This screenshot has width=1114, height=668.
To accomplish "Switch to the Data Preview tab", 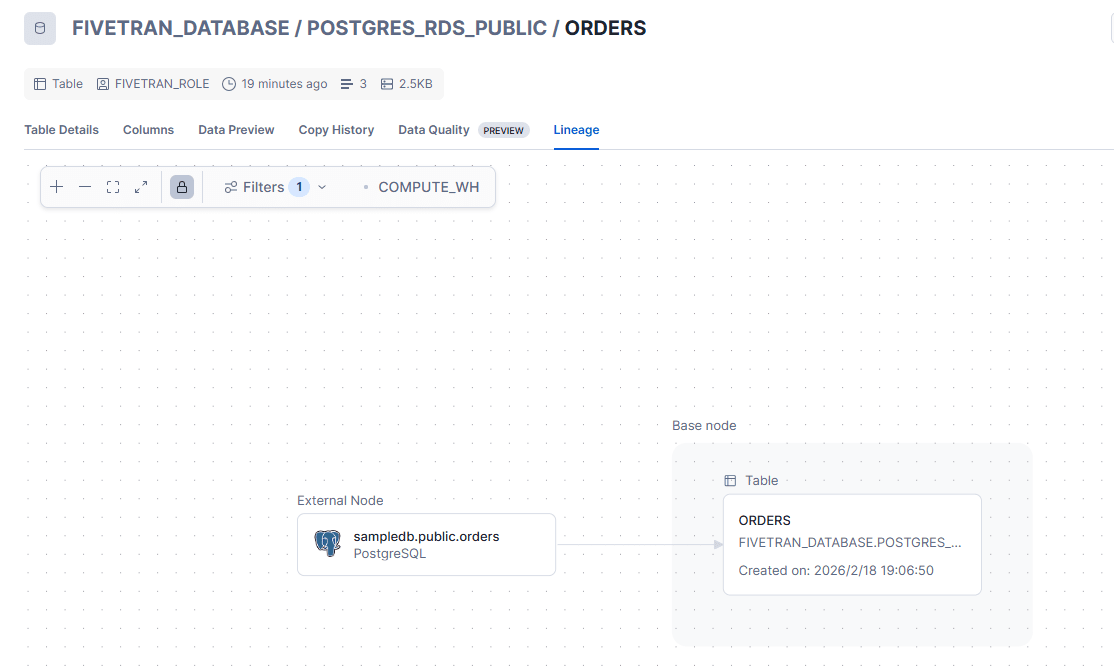I will pyautogui.click(x=236, y=130).
